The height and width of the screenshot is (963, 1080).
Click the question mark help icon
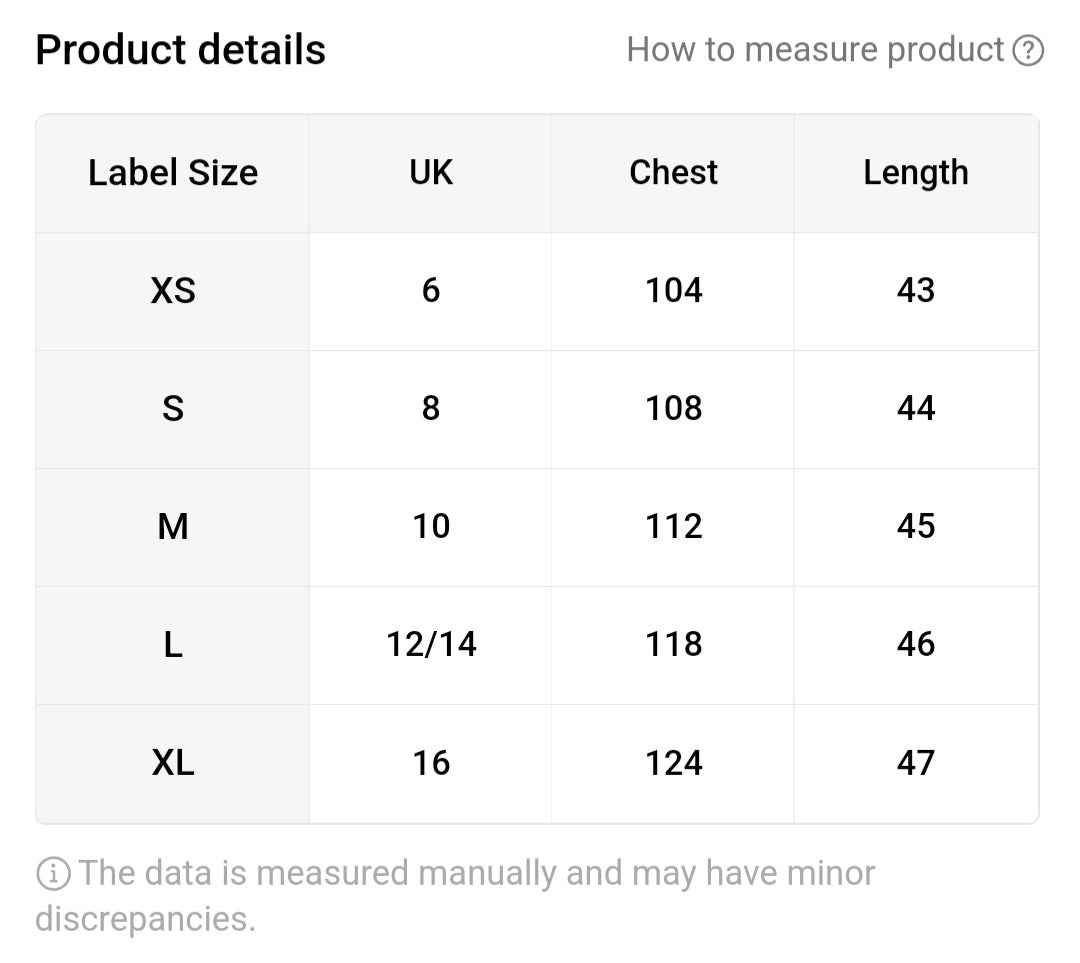(x=1028, y=50)
